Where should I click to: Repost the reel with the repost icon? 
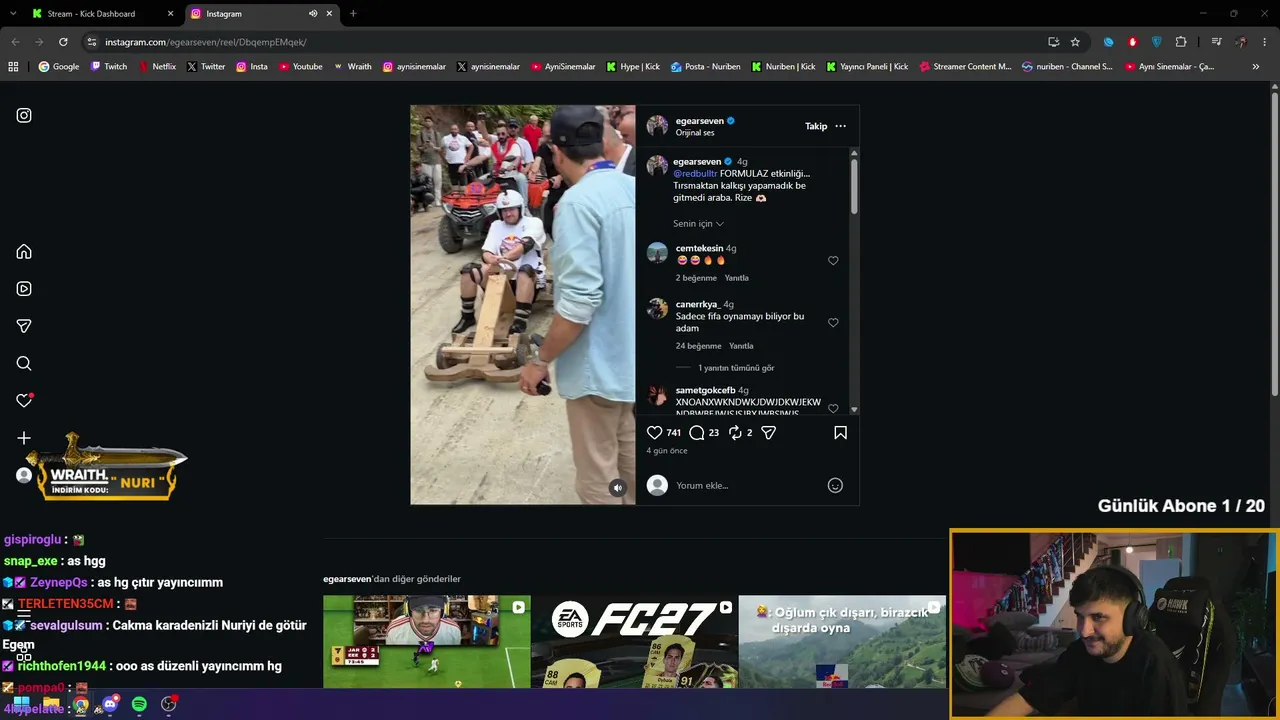735,433
